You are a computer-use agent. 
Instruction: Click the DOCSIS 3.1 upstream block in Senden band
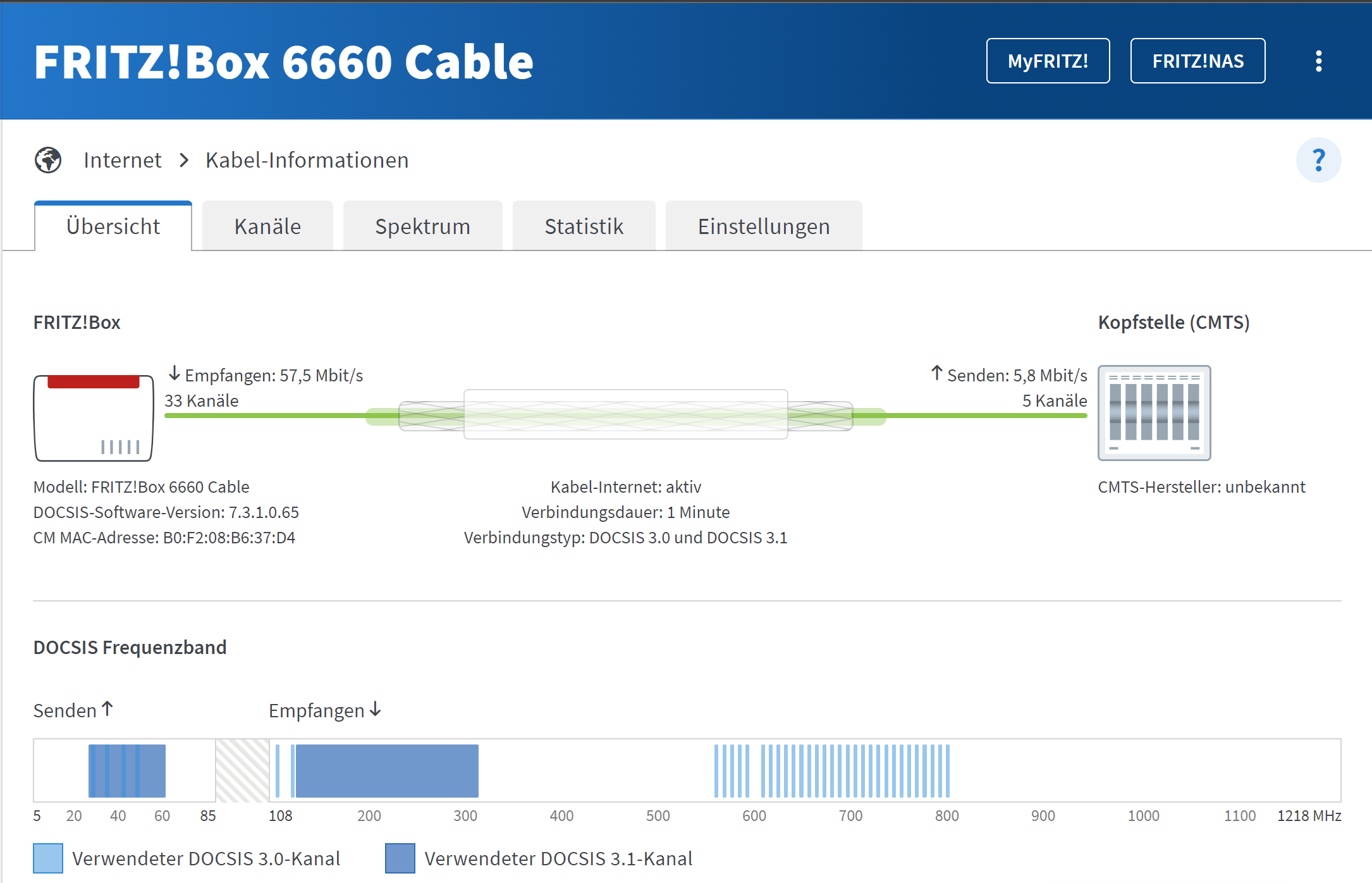127,770
